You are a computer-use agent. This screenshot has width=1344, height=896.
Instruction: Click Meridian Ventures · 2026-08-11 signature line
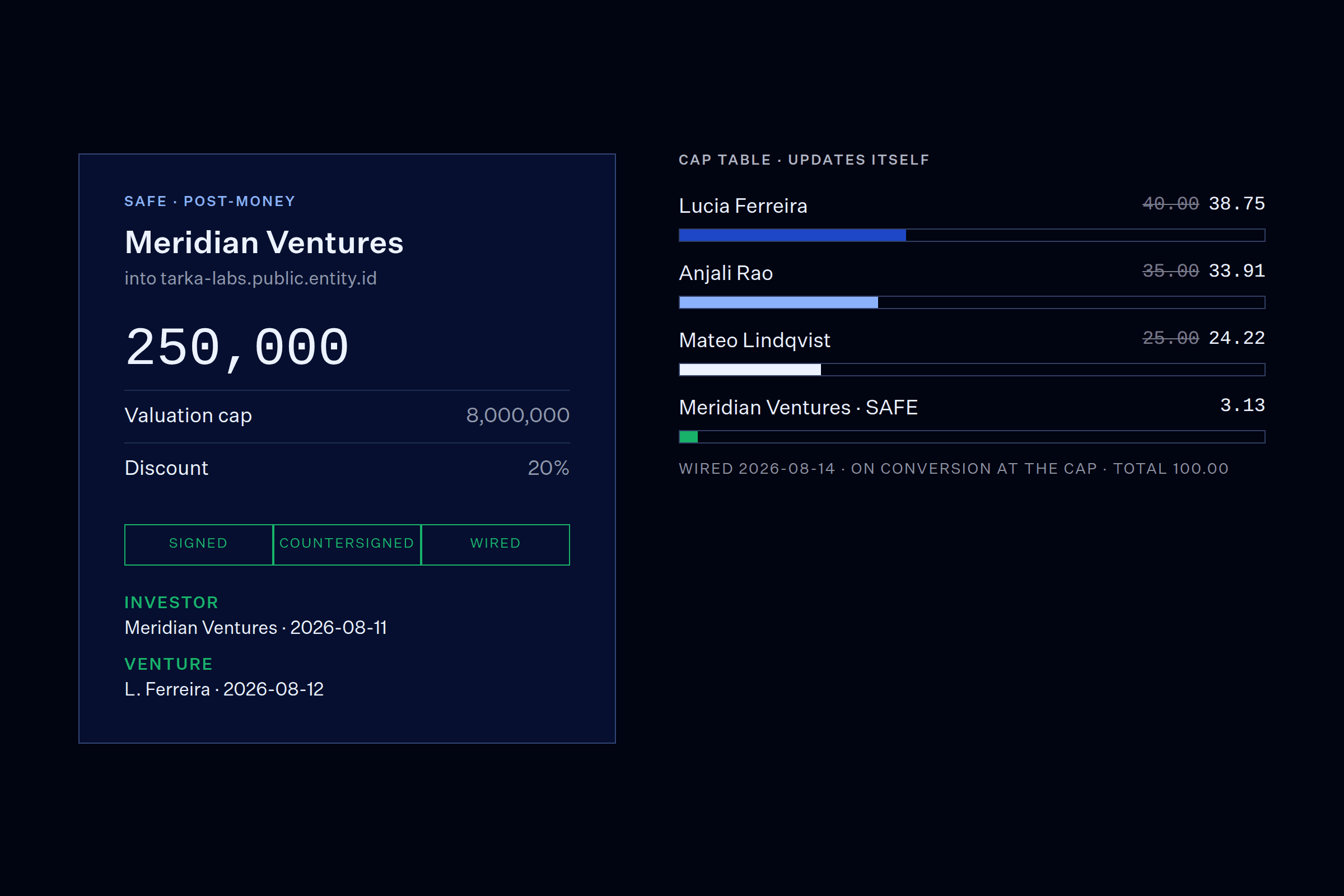coord(255,627)
